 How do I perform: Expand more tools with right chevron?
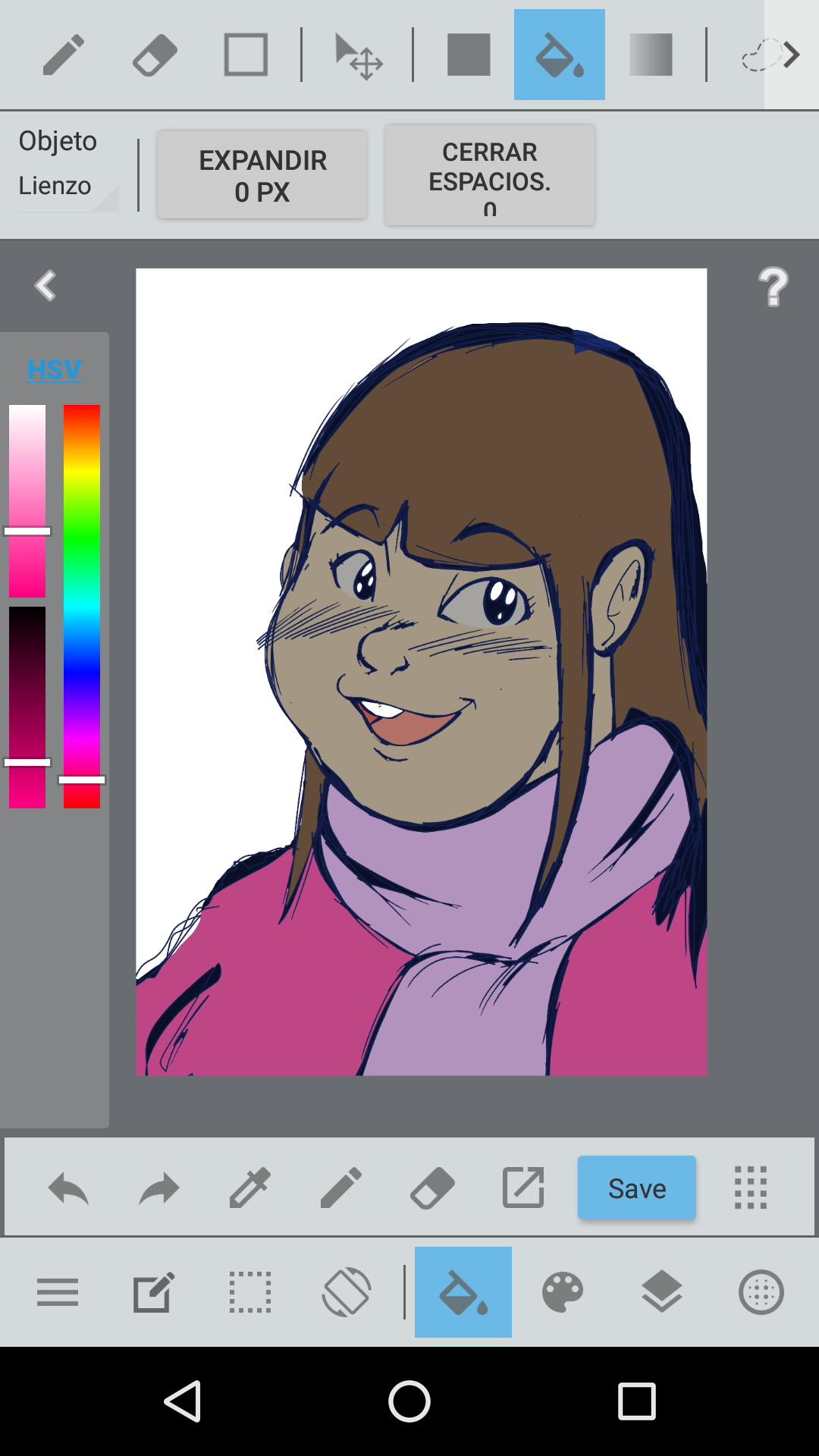tap(792, 55)
